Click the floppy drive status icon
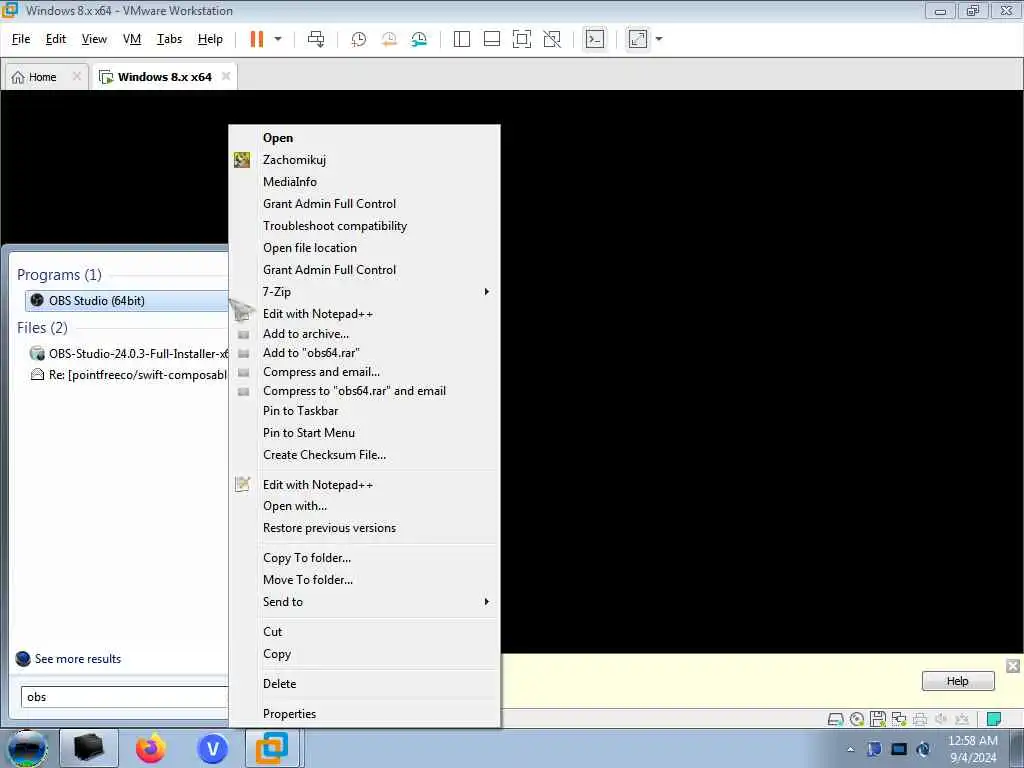This screenshot has height=768, width=1024. point(878,720)
